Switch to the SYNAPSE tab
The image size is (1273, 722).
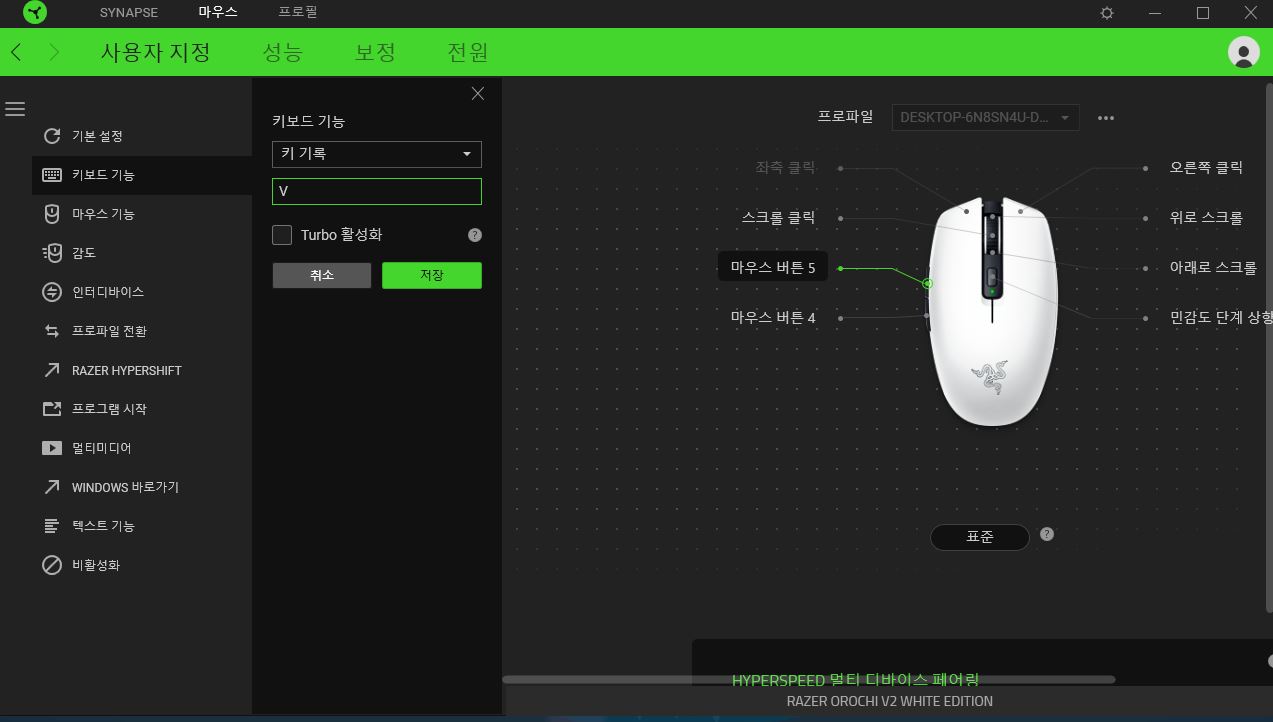129,13
